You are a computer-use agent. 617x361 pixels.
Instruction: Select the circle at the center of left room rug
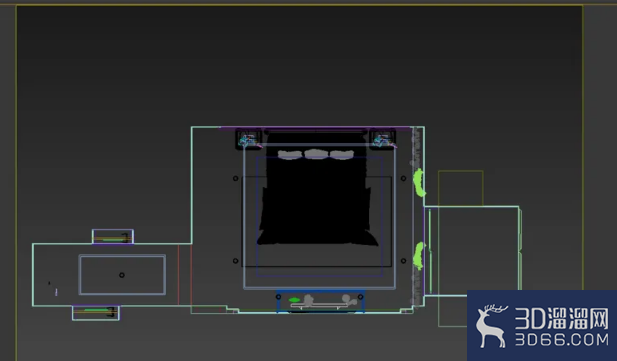coord(122,275)
